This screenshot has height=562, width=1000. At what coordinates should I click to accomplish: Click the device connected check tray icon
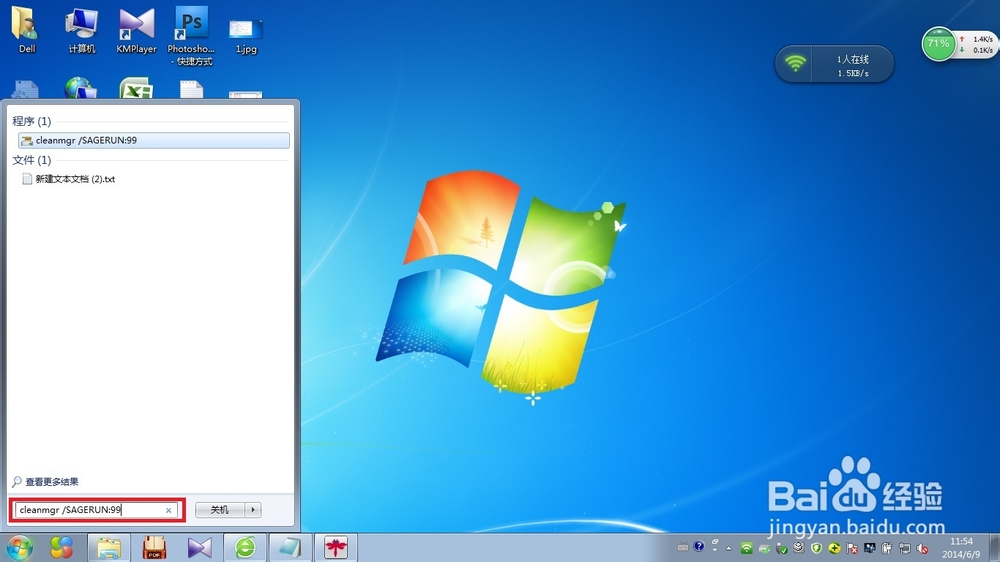pyautogui.click(x=764, y=548)
